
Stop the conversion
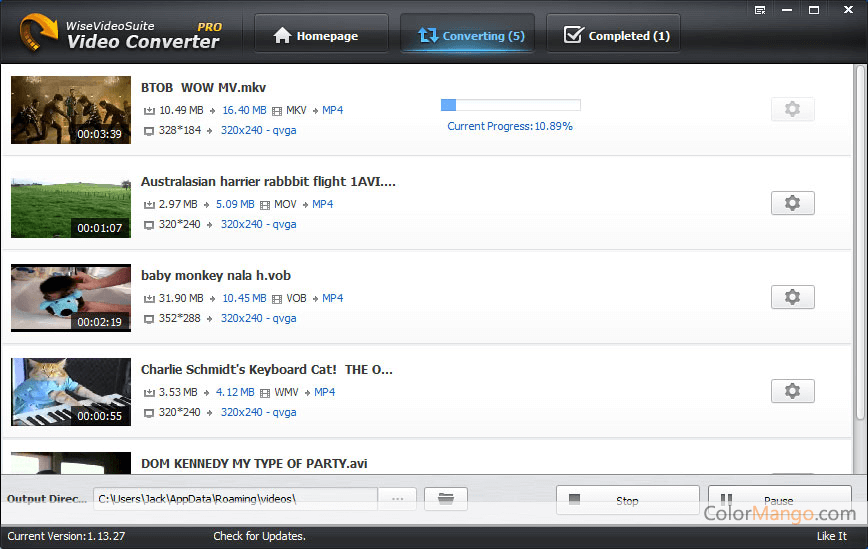coord(627,500)
